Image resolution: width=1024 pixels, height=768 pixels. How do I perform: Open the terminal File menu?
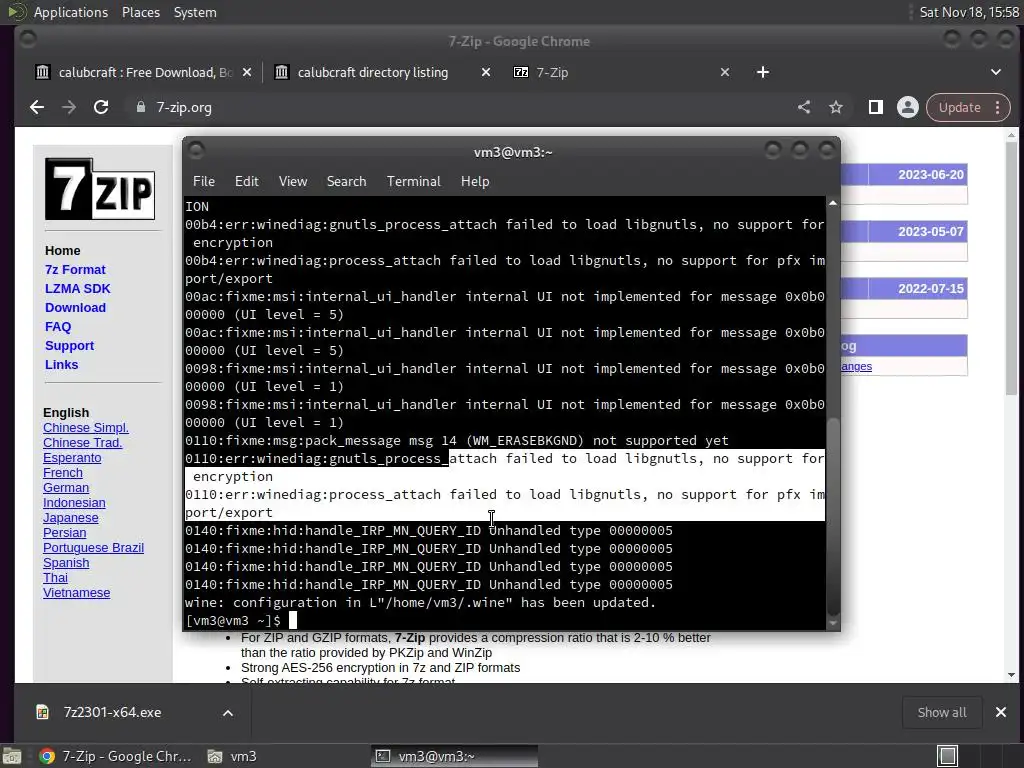(x=204, y=181)
